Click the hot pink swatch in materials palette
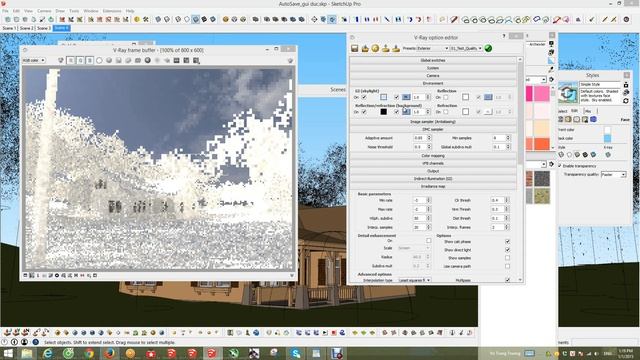The image size is (640, 360). pyautogui.click(x=542, y=93)
